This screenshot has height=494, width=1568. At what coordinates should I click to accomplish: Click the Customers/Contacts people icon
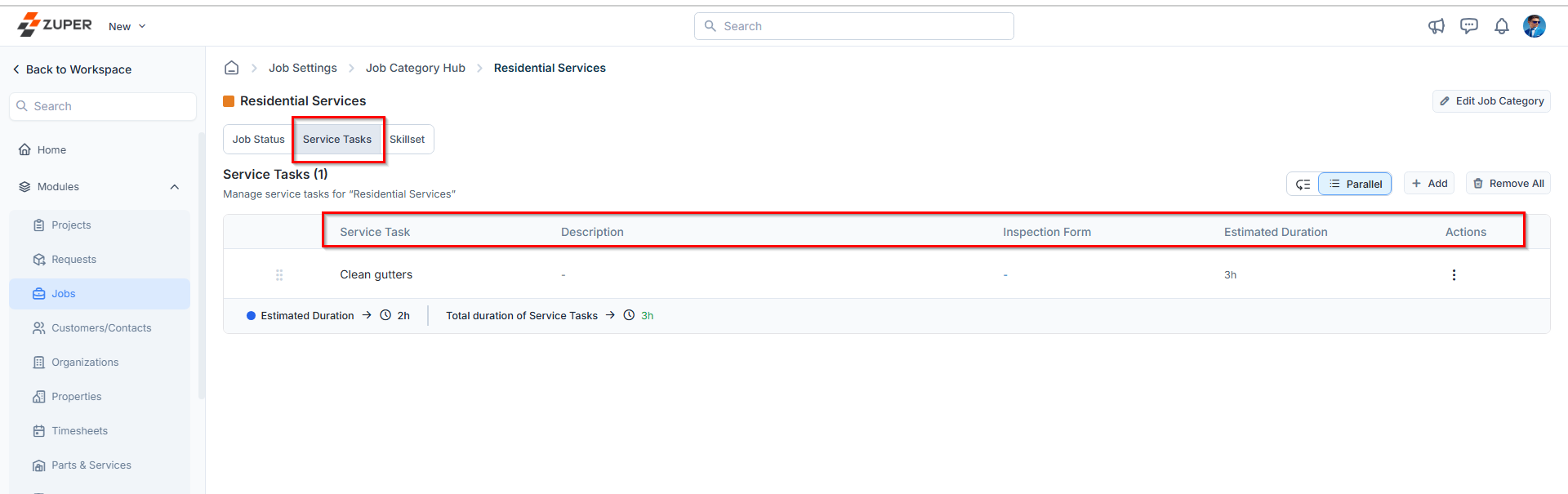point(38,328)
